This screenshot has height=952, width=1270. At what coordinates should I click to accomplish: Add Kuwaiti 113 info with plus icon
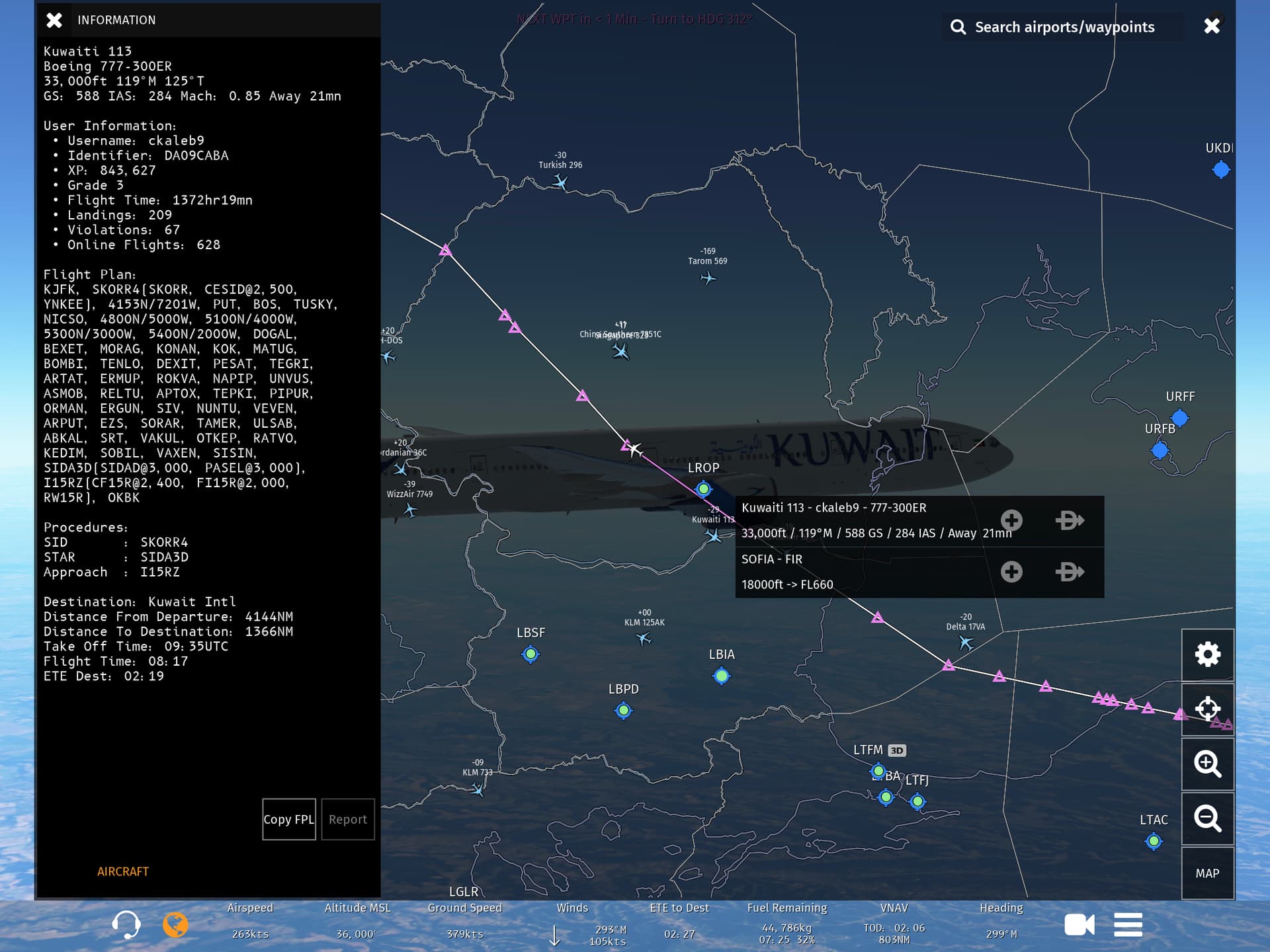coord(1011,520)
